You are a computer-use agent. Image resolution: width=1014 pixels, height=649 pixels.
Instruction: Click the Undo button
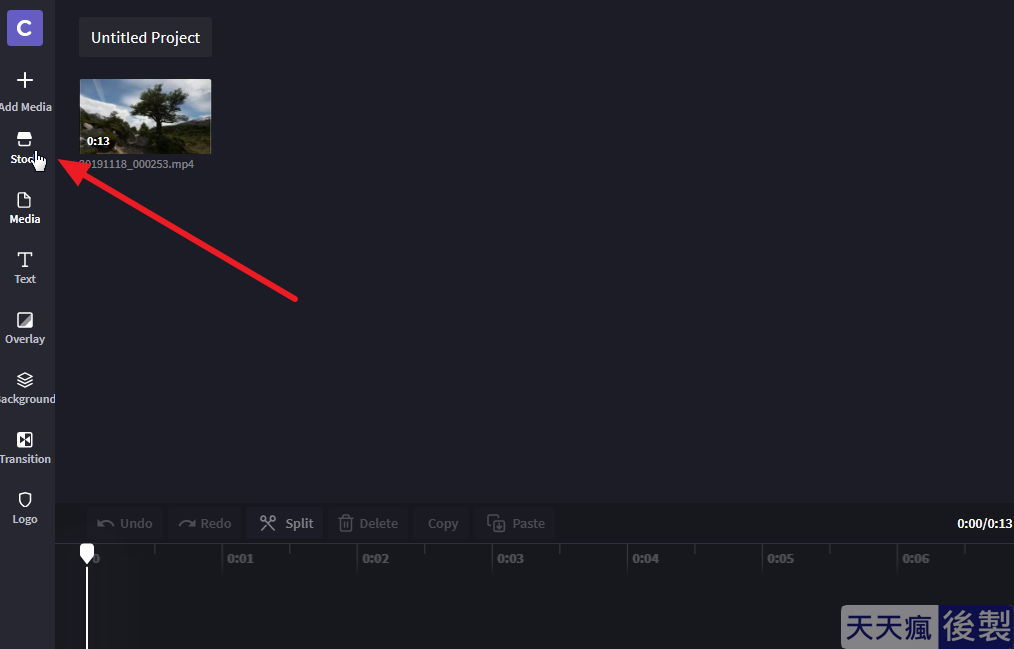click(x=124, y=524)
